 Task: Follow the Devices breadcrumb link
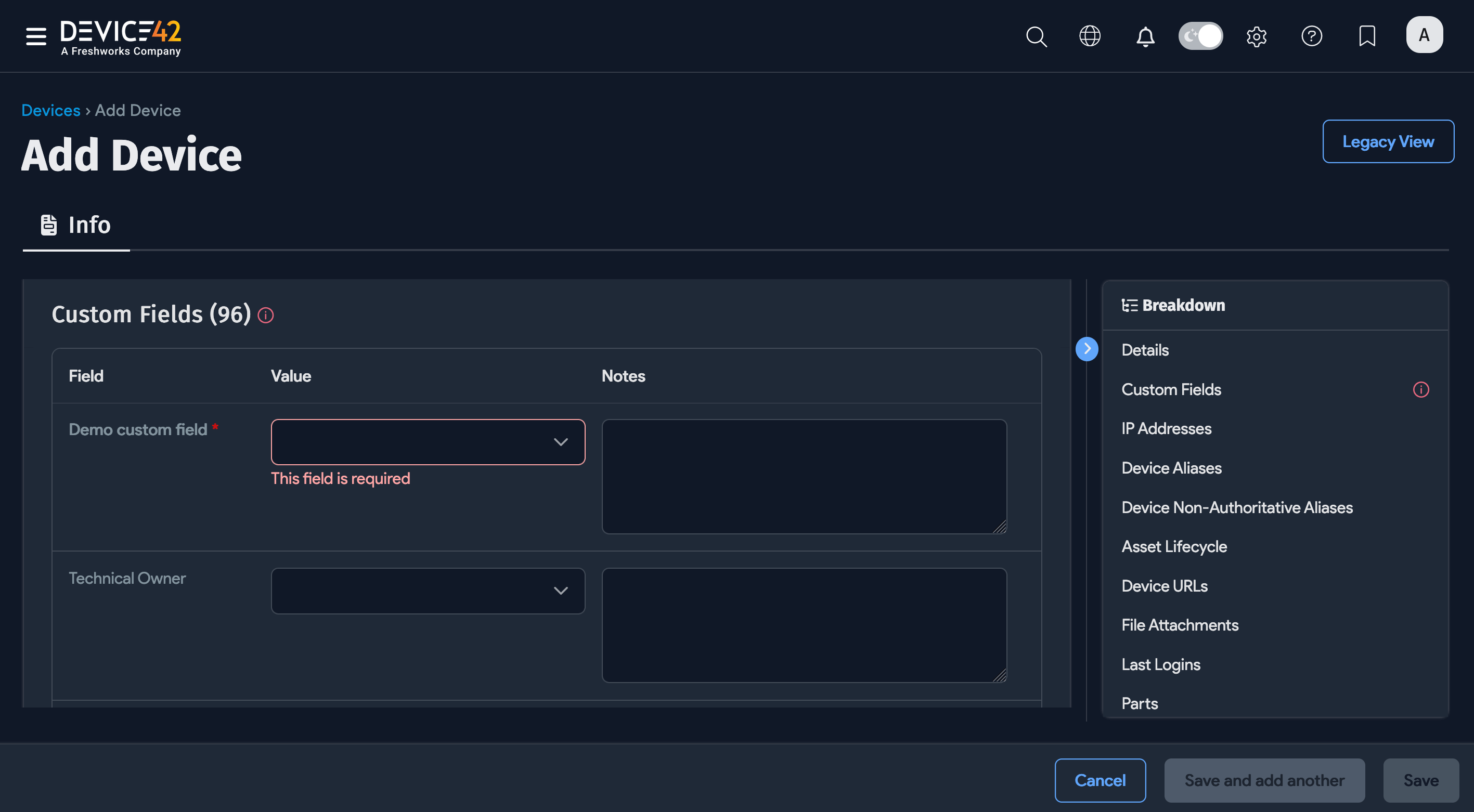(50, 110)
